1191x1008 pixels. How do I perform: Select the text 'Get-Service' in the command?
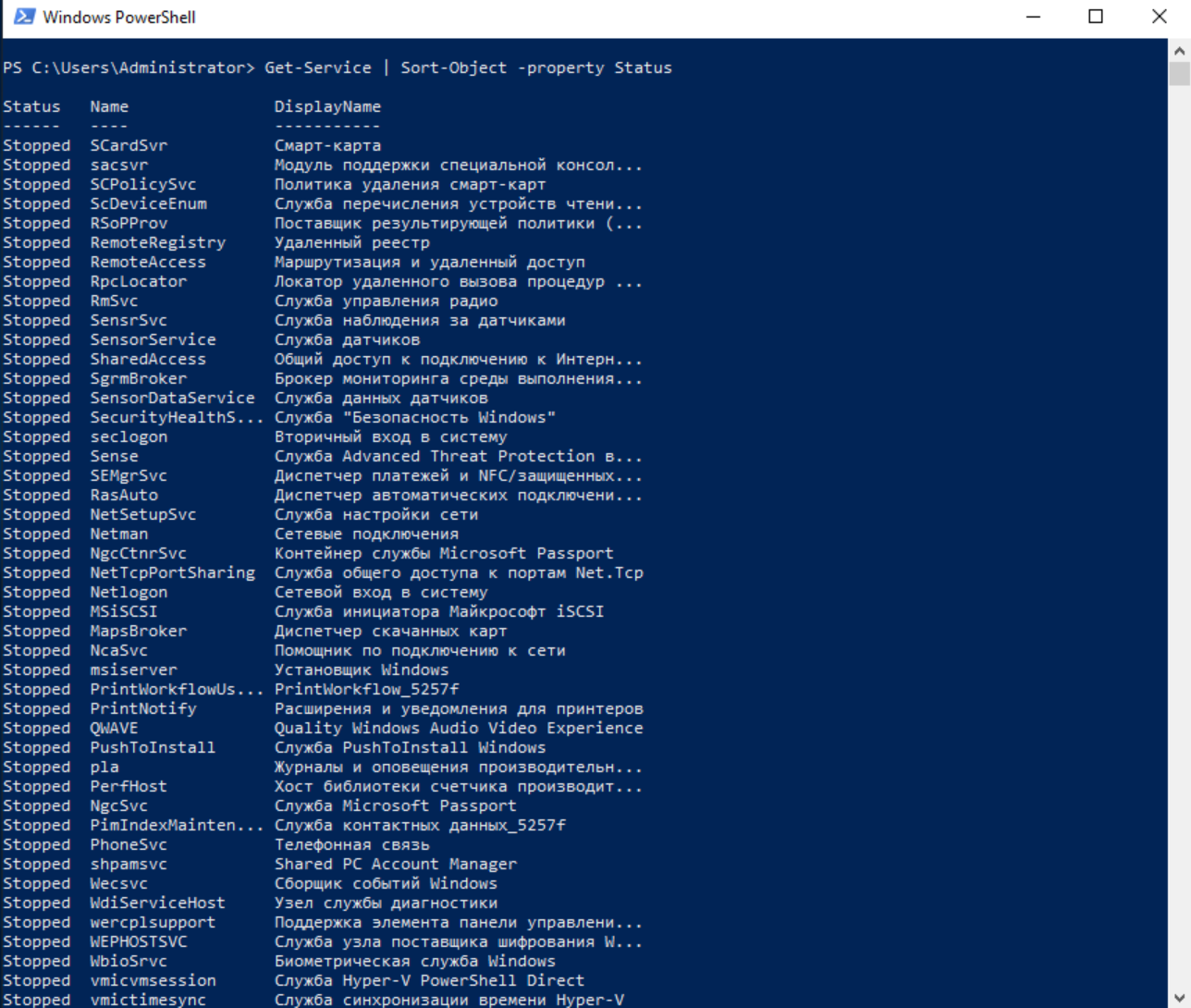pos(316,67)
